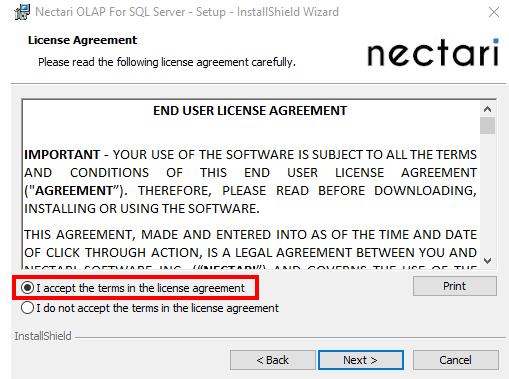Screen dimensions: 509x379
Task: Print the license agreement
Action: [x=455, y=286]
